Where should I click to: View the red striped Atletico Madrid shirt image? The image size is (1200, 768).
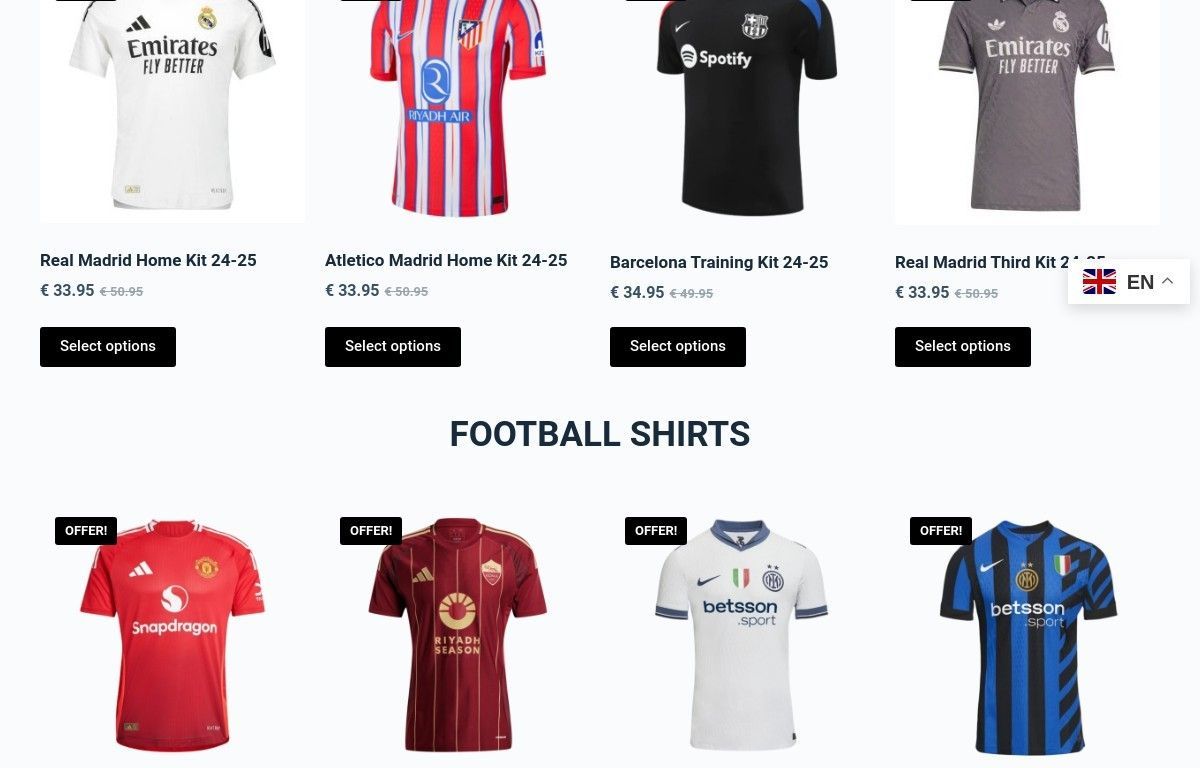[458, 110]
